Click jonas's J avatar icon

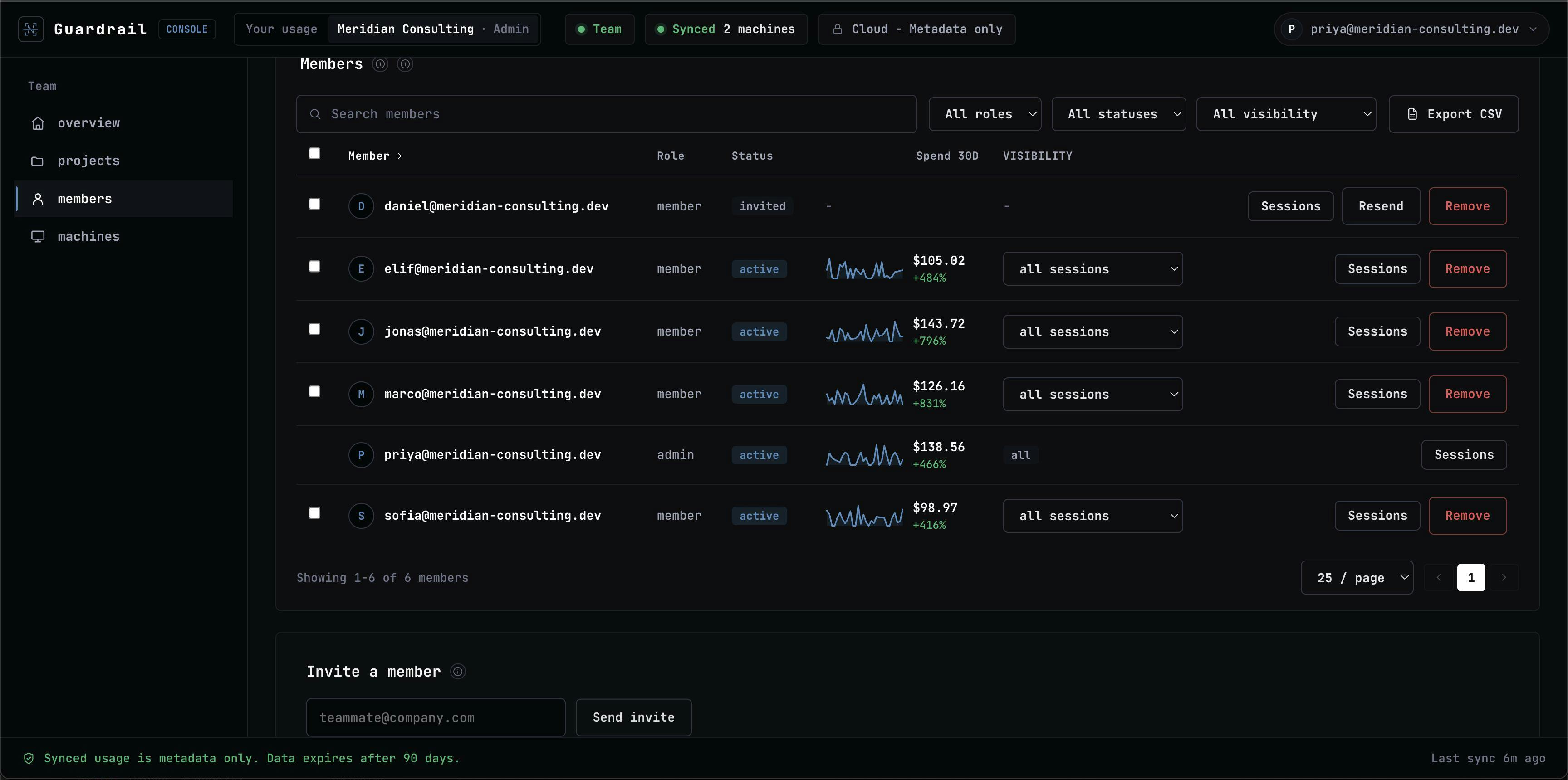[x=361, y=331]
